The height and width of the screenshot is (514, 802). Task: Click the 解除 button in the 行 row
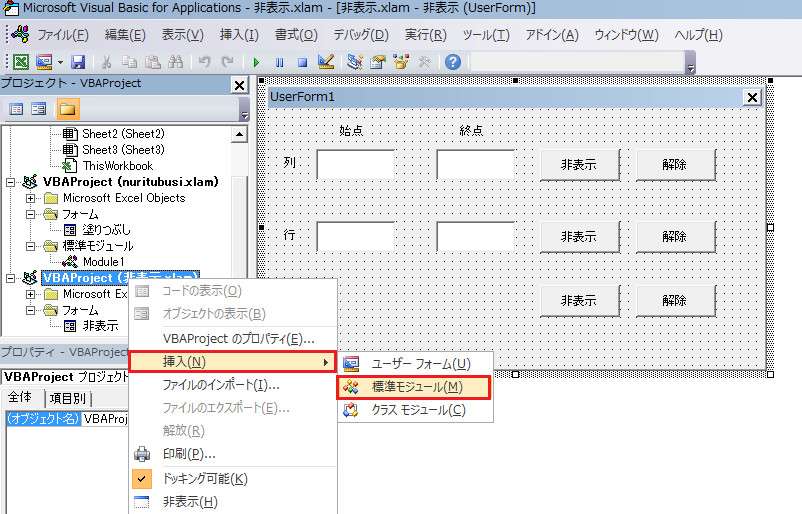coord(675,237)
